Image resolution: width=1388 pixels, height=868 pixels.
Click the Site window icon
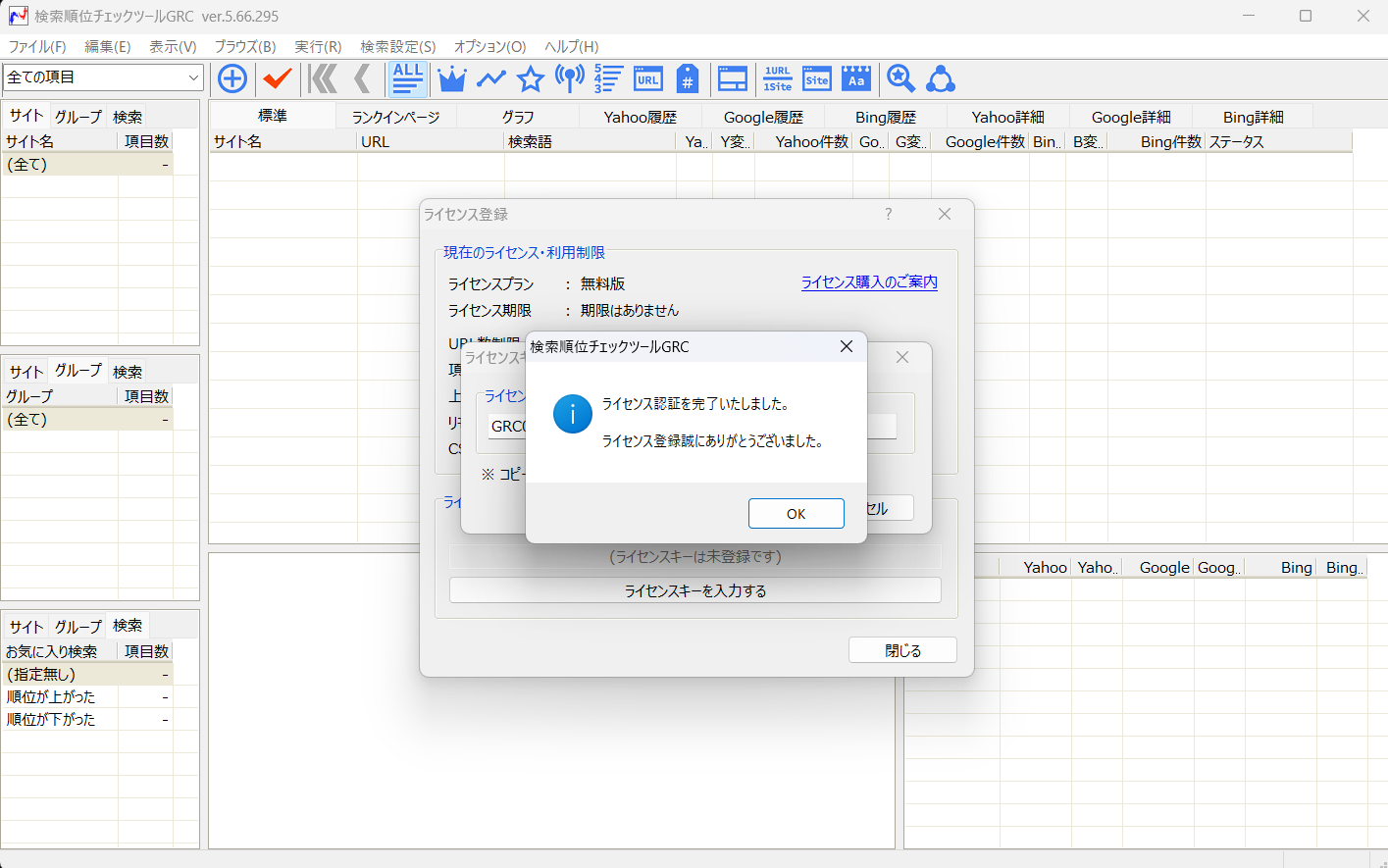[817, 78]
